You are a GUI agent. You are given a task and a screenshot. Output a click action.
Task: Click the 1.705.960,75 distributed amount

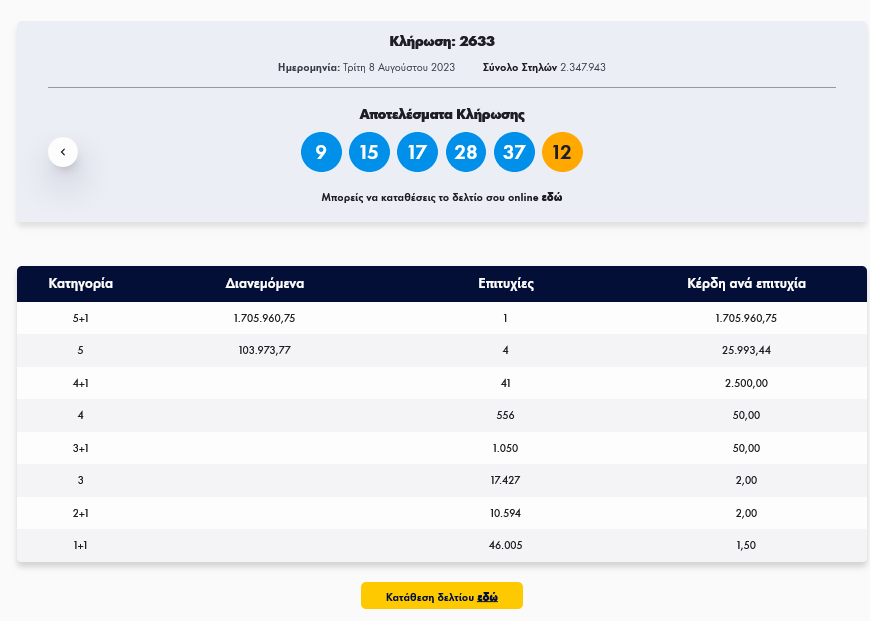[265, 318]
